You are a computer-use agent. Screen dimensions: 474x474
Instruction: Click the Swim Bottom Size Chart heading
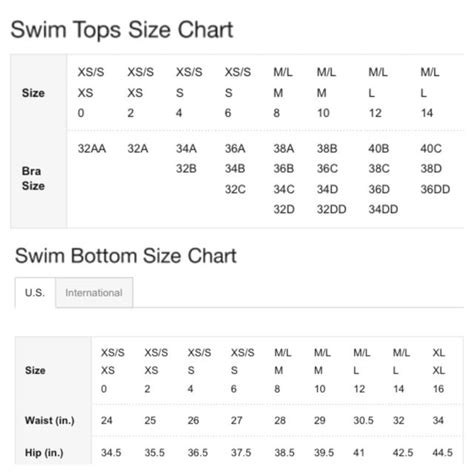pyautogui.click(x=126, y=256)
